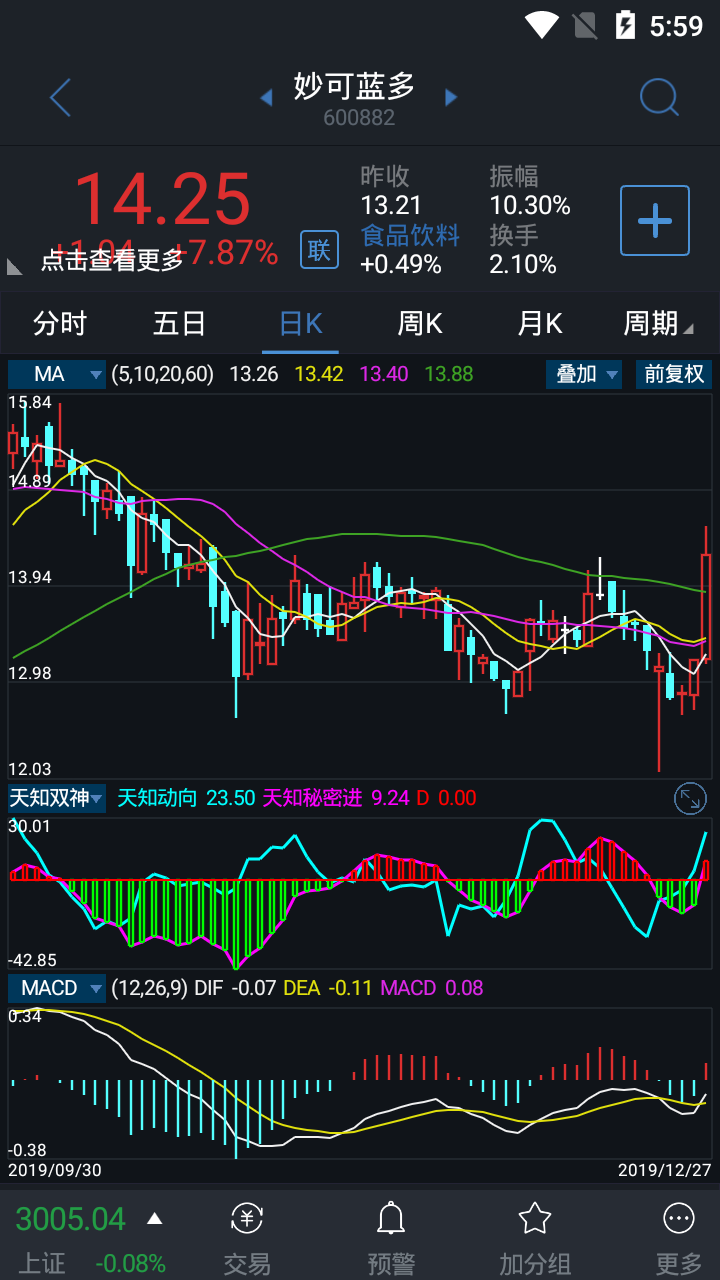This screenshot has width=720, height=1280.
Task: Switch to next stock with right triangle
Action: pos(451,97)
